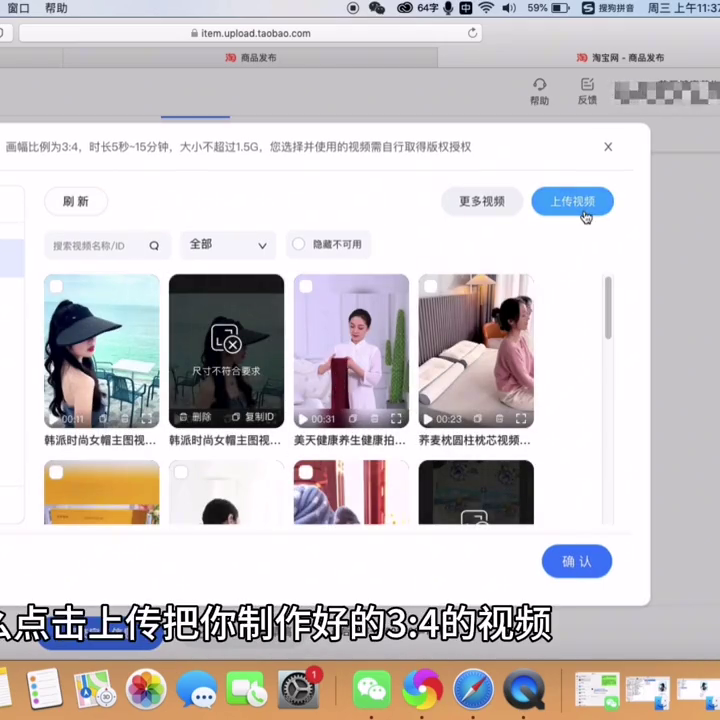Fullscreen icon on 00:23 pillow video
The image size is (720, 720).
[x=521, y=418]
